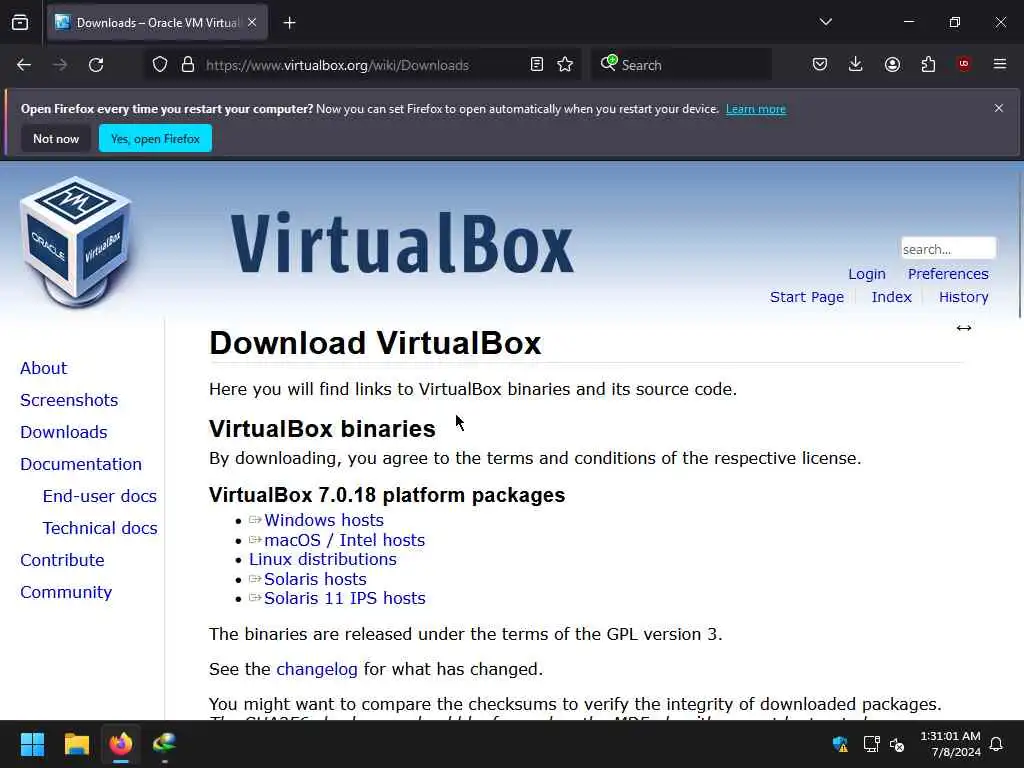Toggle the page width arrows icon
This screenshot has height=768, width=1024.
(963, 328)
